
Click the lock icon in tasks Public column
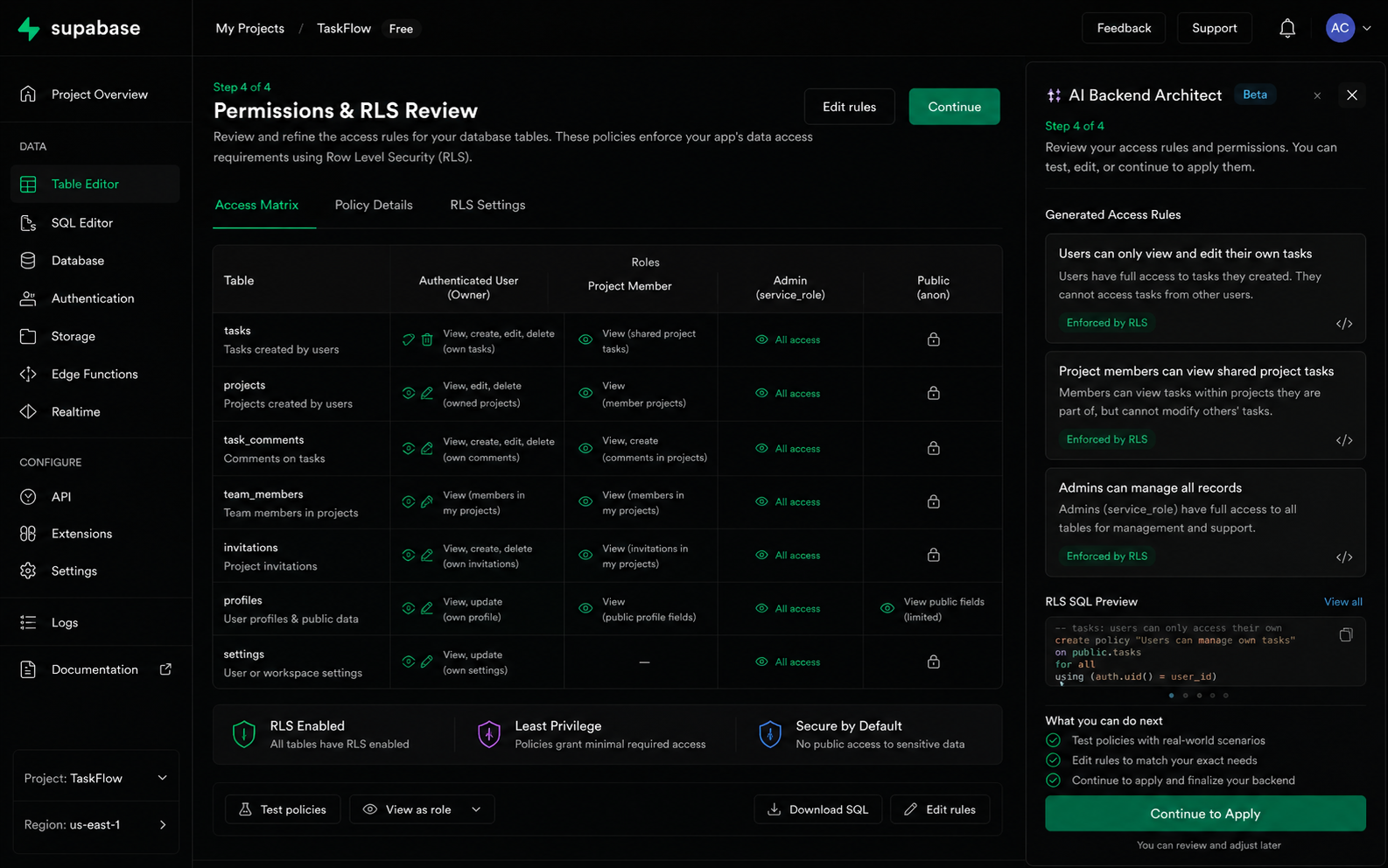934,339
